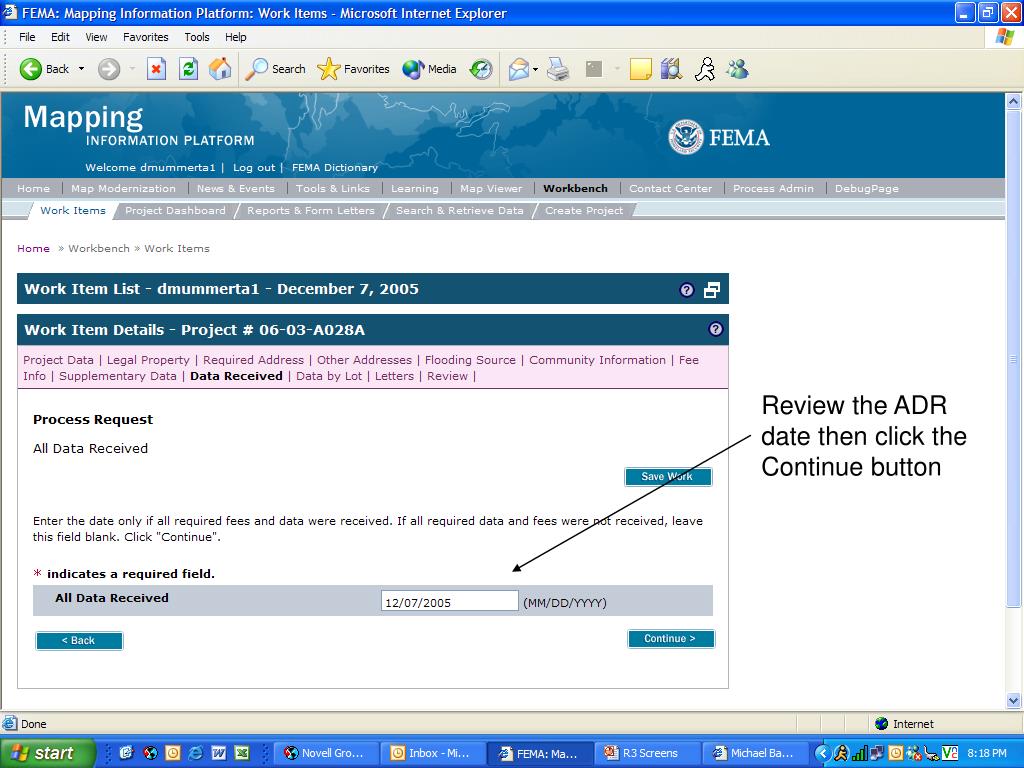Open the Tools menu
The height and width of the screenshot is (768, 1024).
point(197,37)
